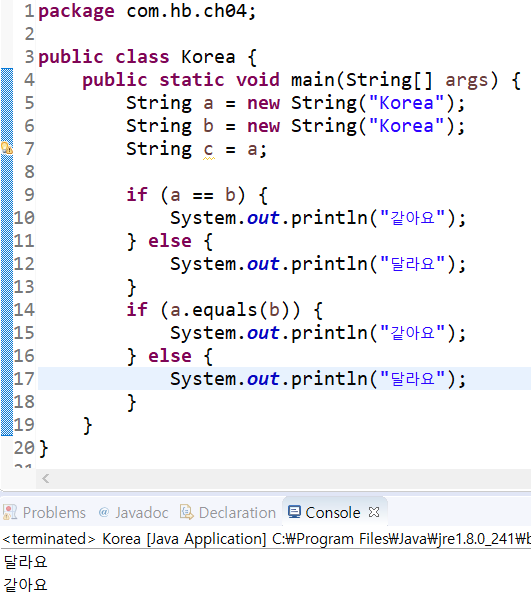Click line number 9 in the gutter
531x604 pixels.
29,195
